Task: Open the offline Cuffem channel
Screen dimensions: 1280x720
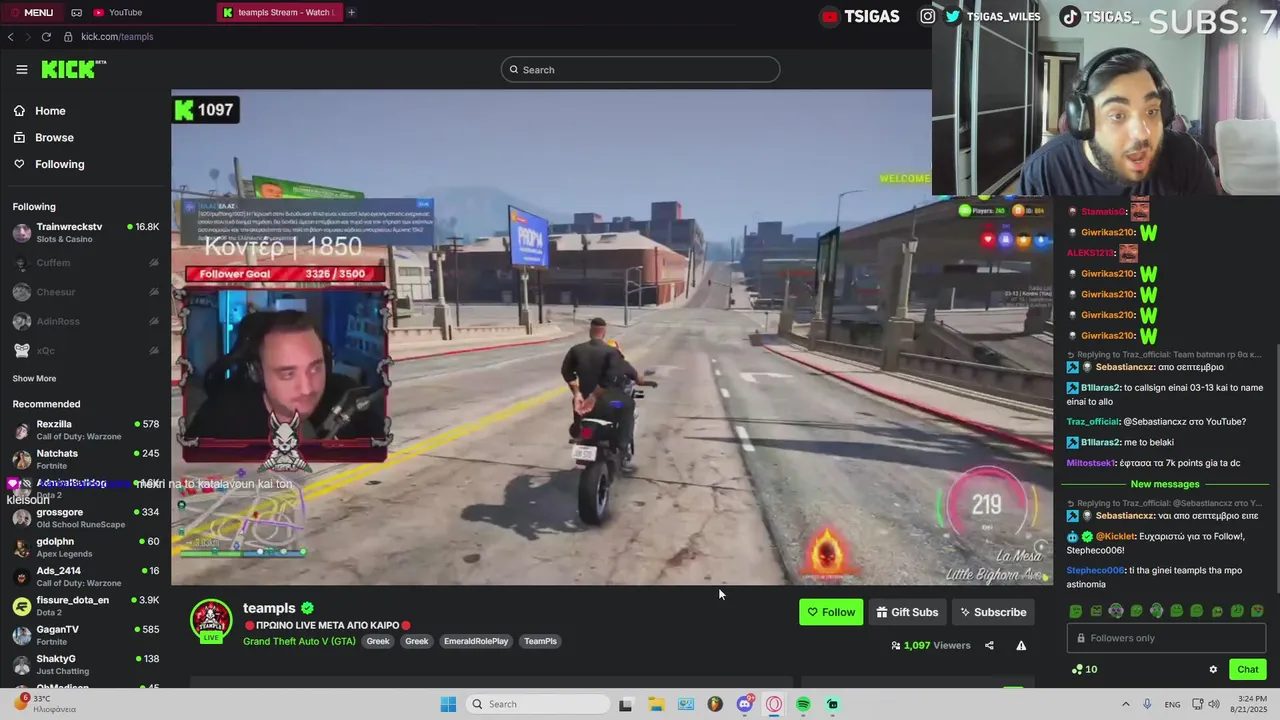Action: pyautogui.click(x=85, y=263)
